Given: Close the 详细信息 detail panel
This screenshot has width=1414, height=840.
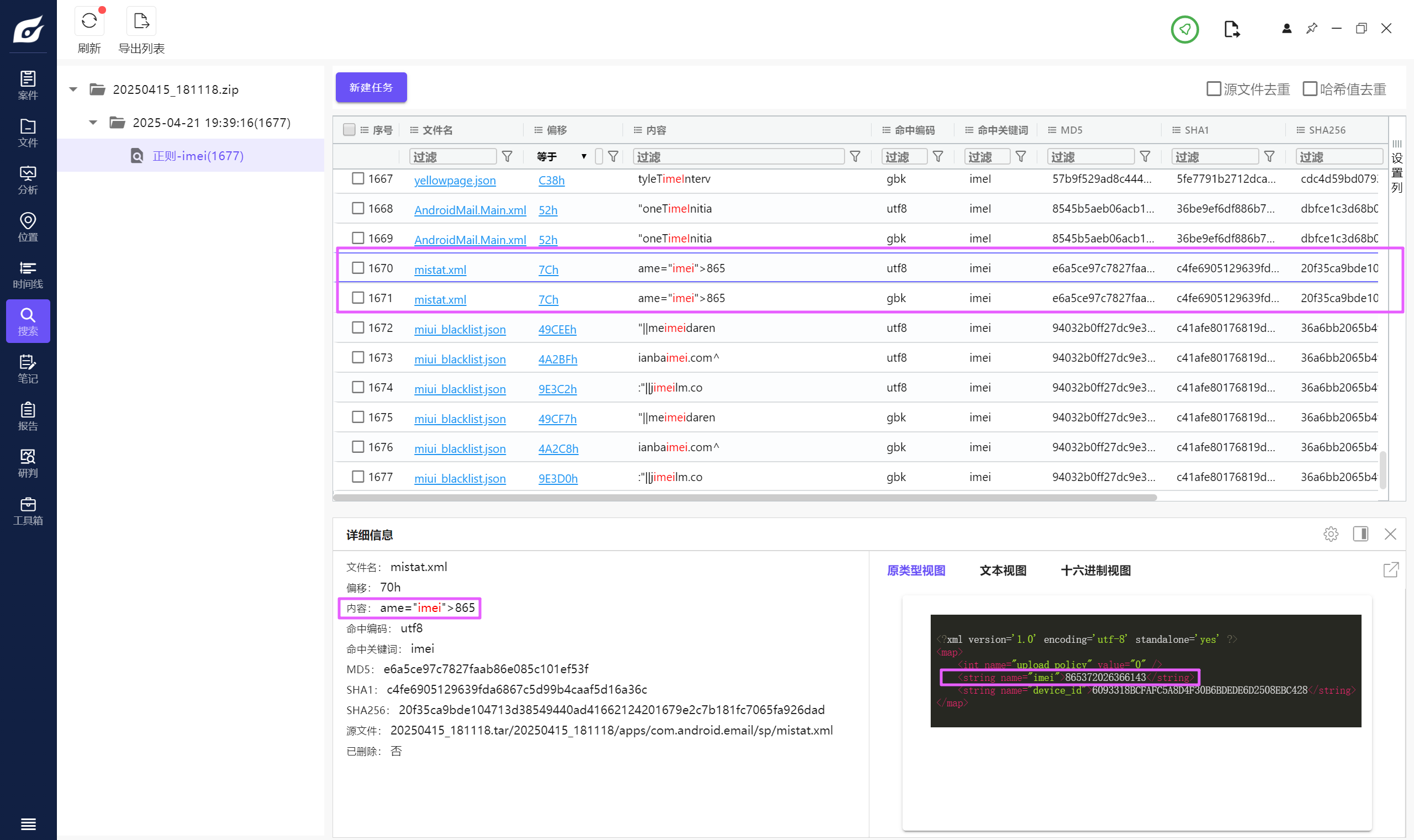Looking at the screenshot, I should click(x=1390, y=534).
